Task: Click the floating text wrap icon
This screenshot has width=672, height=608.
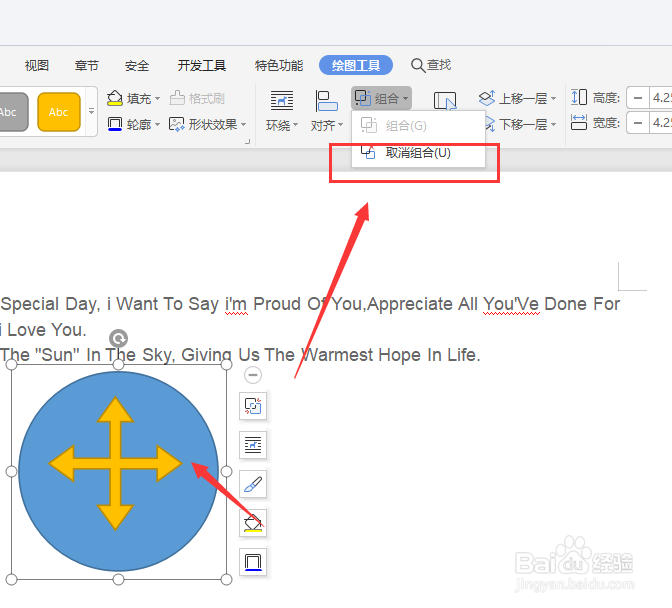Action: [253, 445]
